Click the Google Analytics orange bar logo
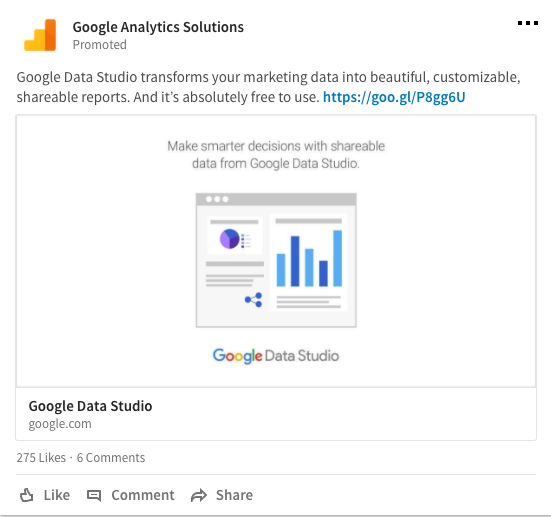551x517 pixels. point(40,35)
